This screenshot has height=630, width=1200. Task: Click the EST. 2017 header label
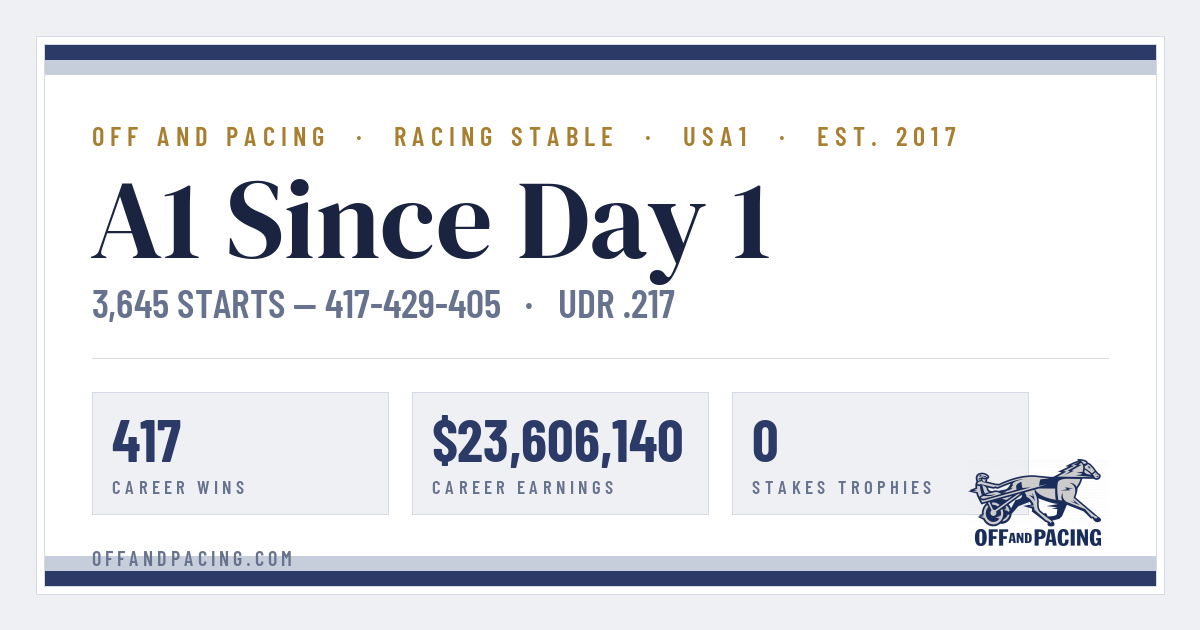pyautogui.click(x=888, y=137)
